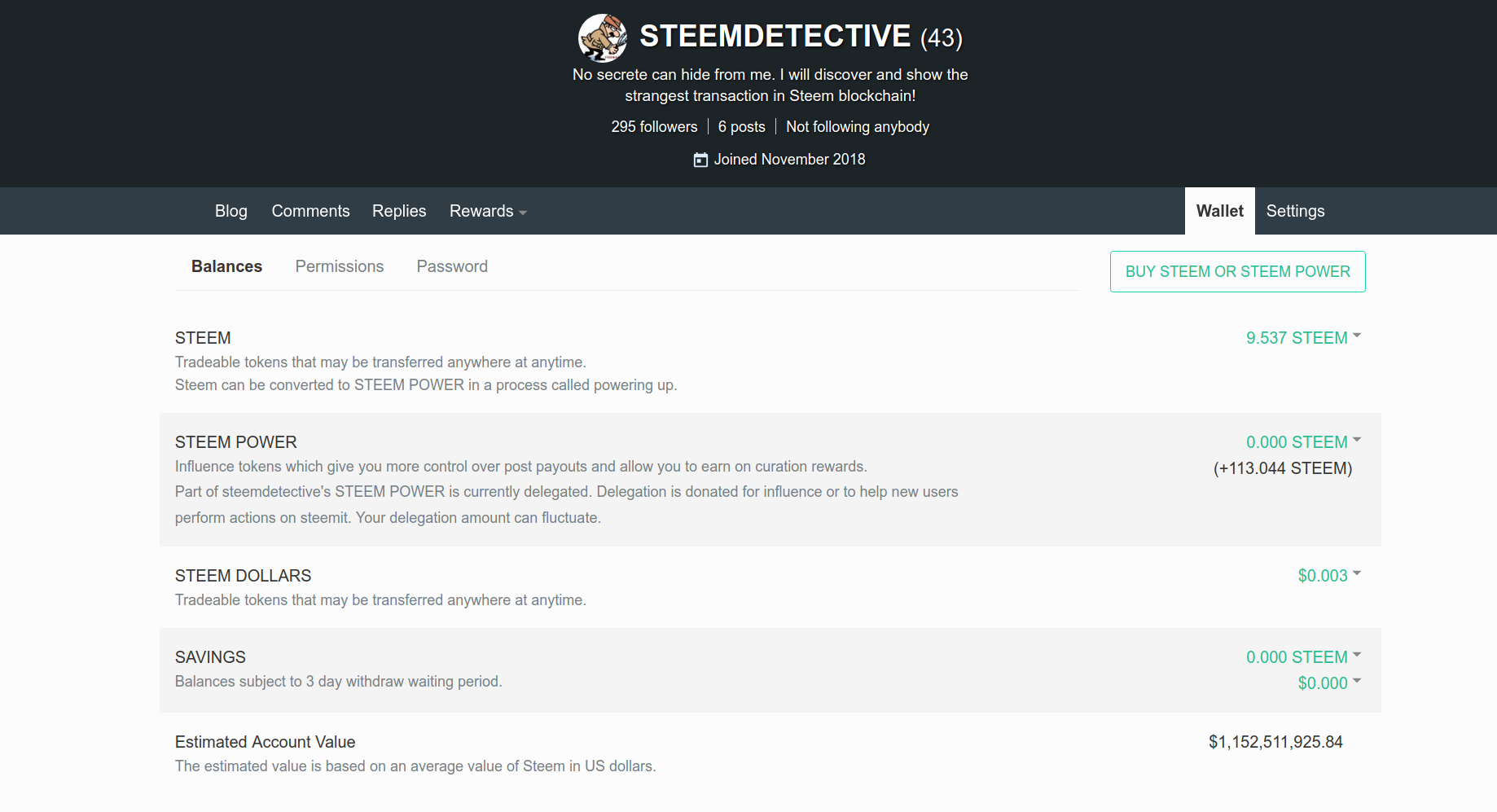Click the STEEM DOLLARS heading
Viewport: 1497px width, 812px height.
tap(243, 576)
